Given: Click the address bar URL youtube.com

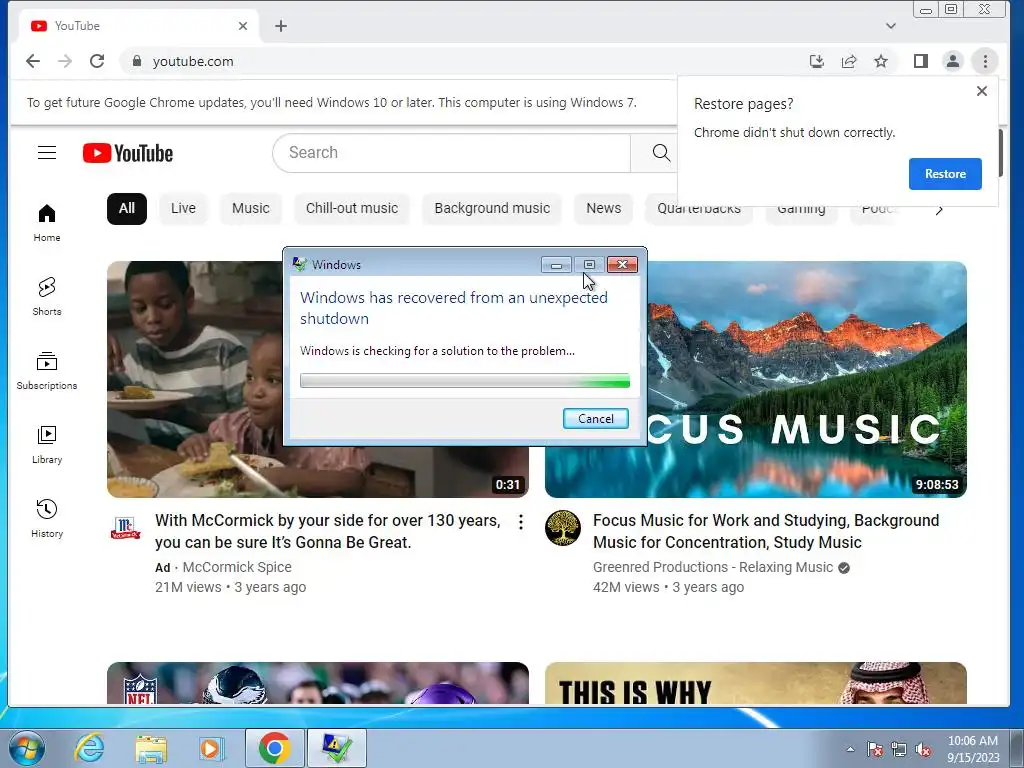Looking at the screenshot, I should point(193,61).
